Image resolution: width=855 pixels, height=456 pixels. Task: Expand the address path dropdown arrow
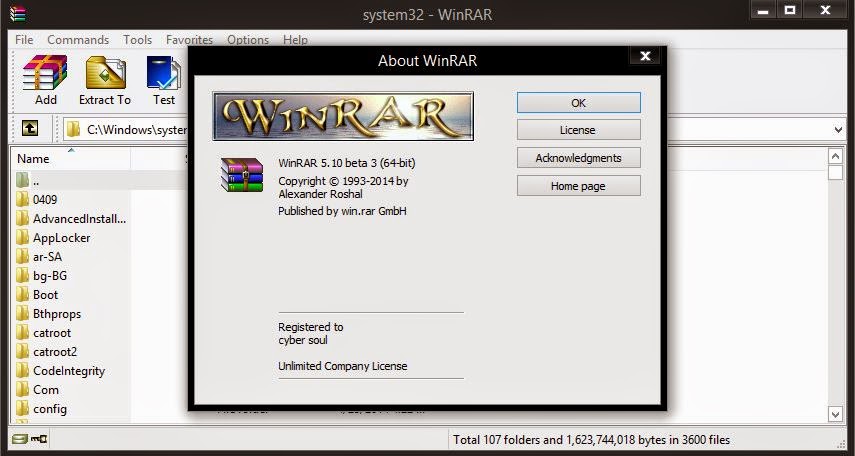tap(839, 130)
